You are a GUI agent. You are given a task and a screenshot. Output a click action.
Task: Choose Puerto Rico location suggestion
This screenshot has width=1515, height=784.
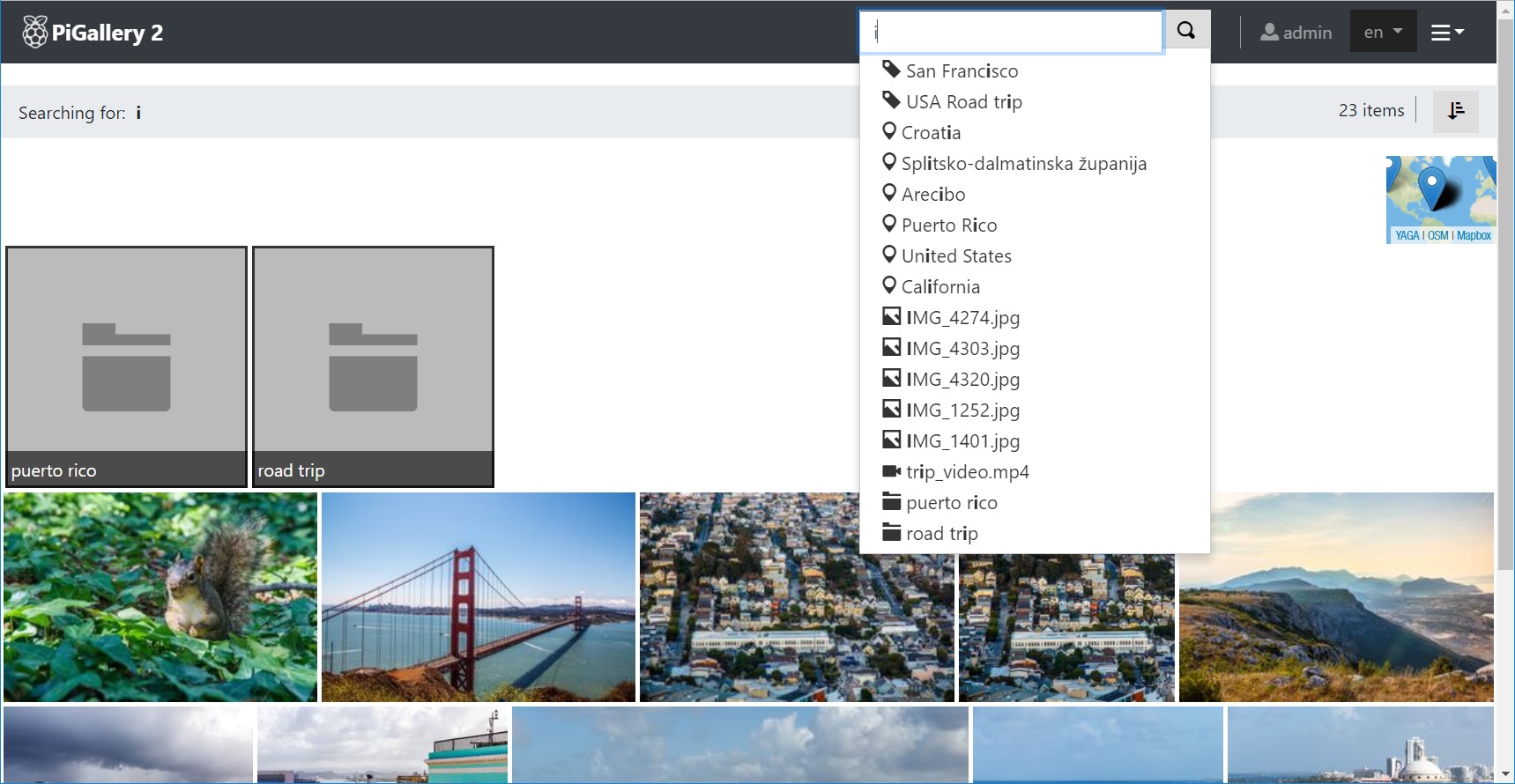point(948,226)
